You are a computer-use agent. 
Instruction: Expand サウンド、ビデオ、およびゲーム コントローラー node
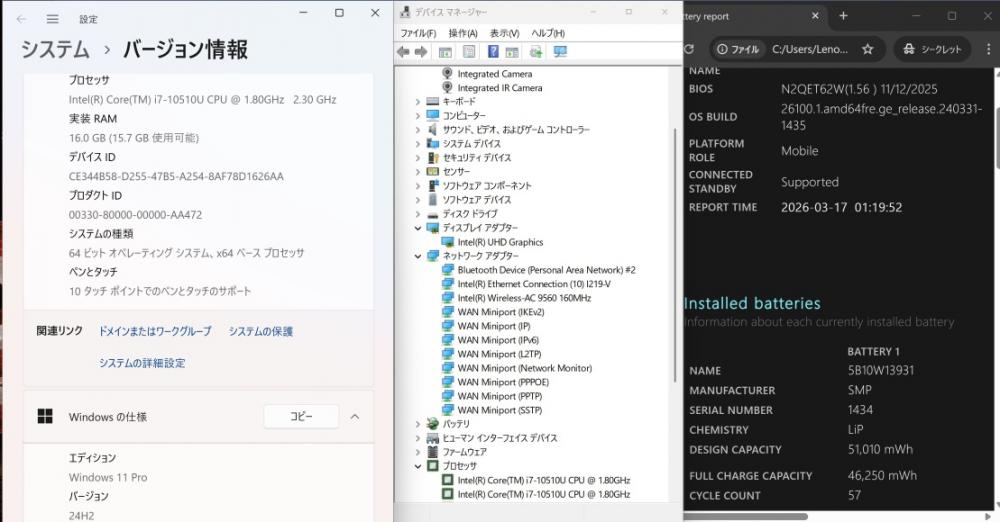[x=418, y=130]
